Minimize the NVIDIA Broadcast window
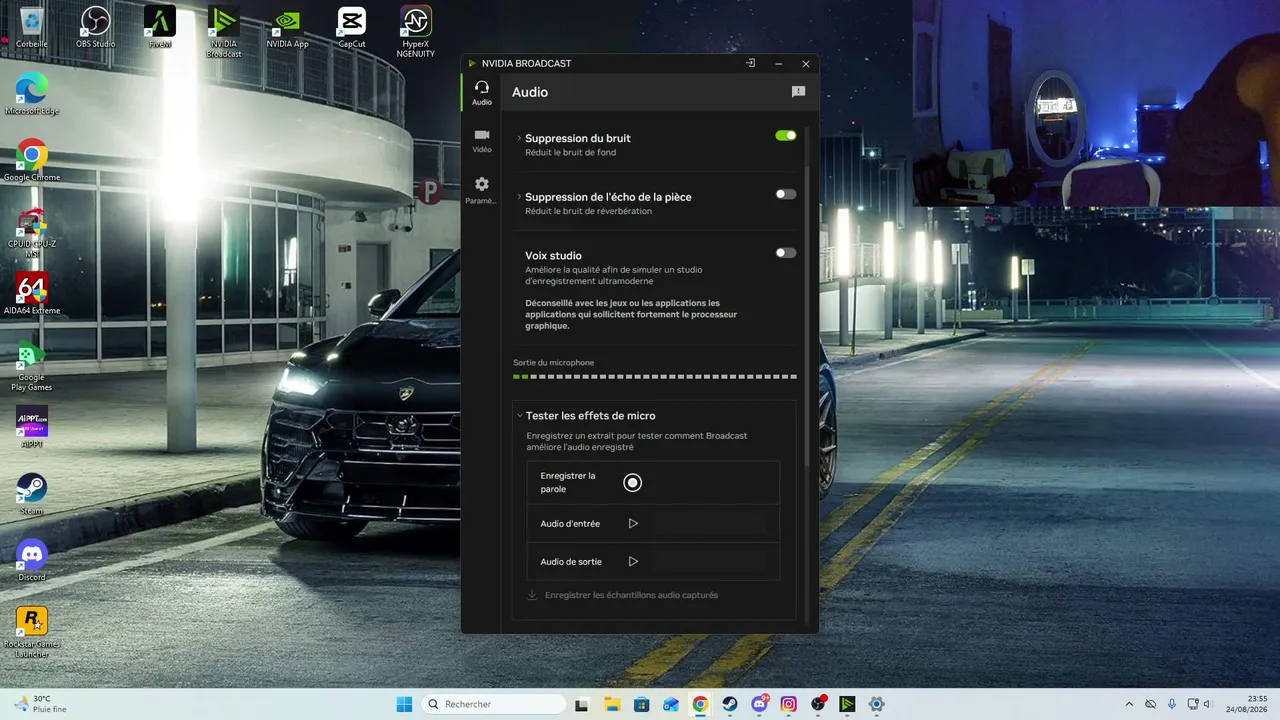 778,63
